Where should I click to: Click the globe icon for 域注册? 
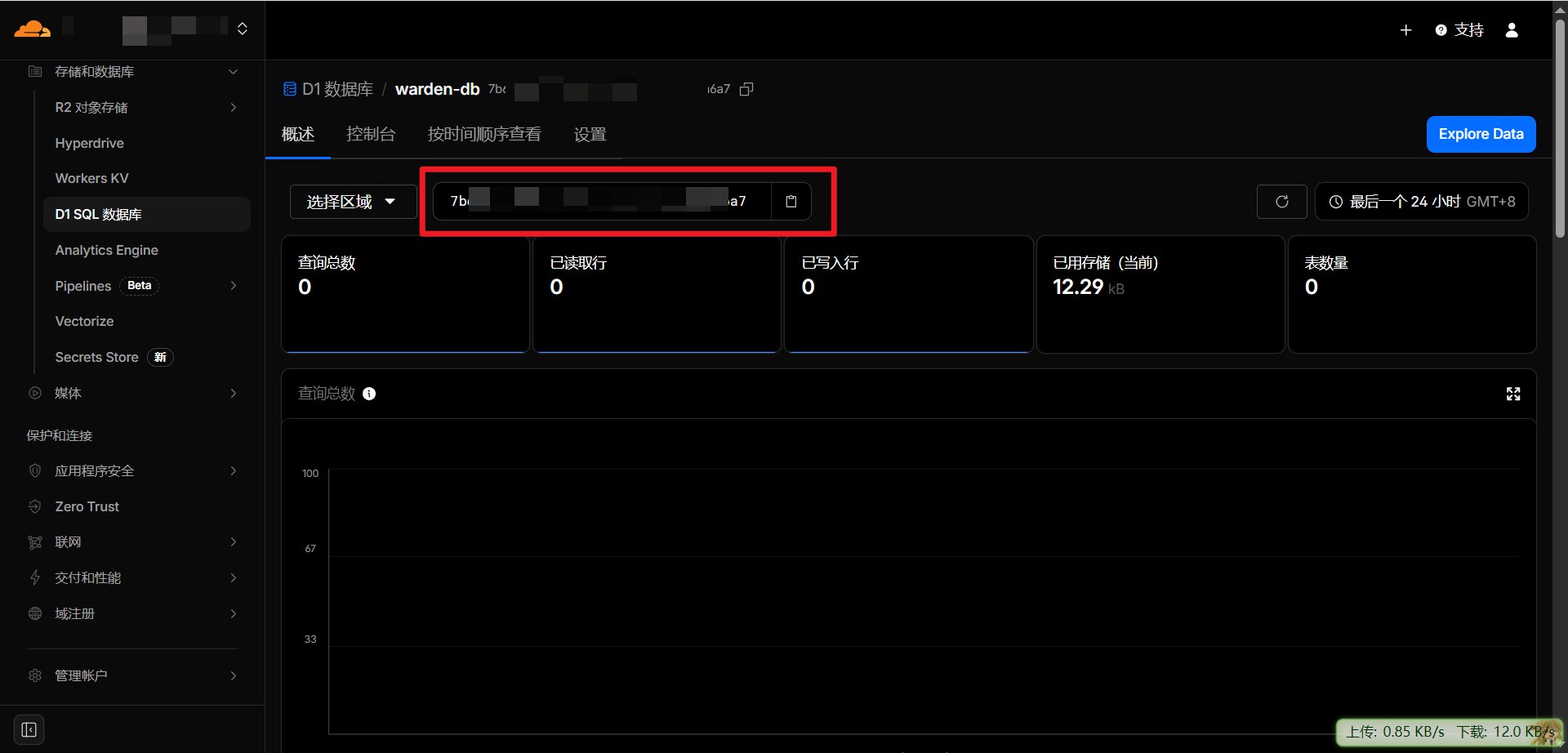coord(35,613)
